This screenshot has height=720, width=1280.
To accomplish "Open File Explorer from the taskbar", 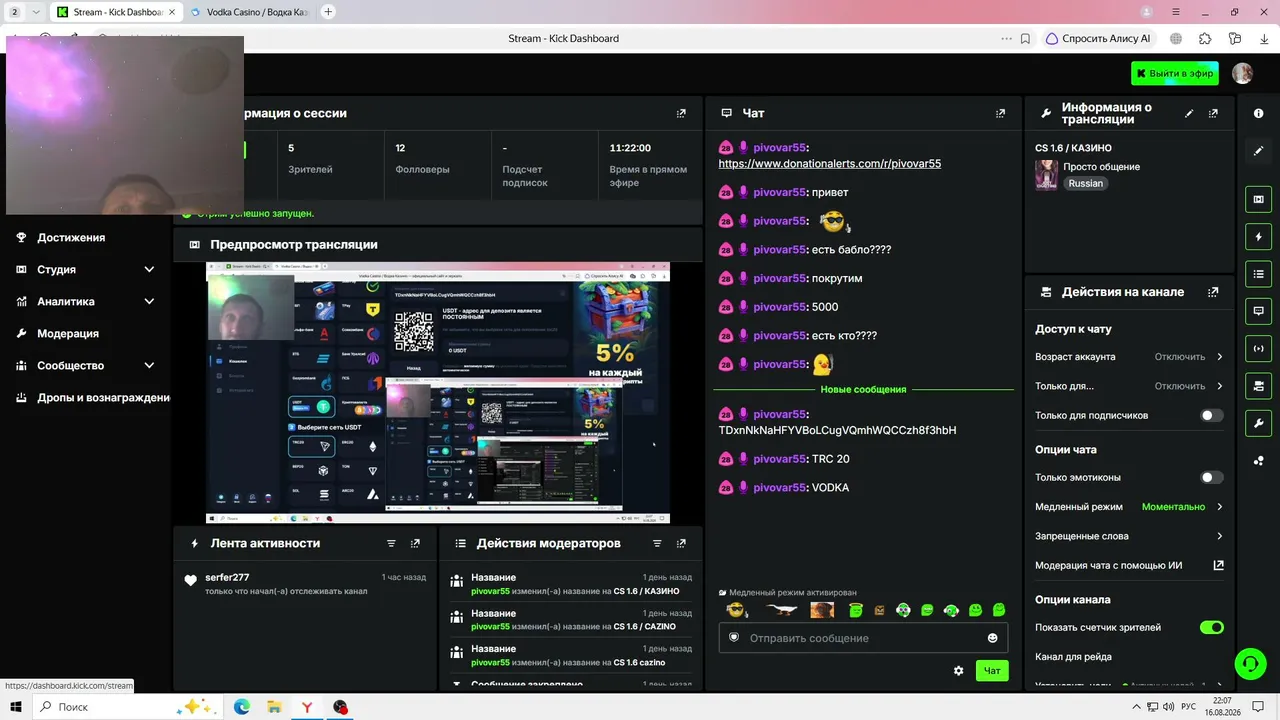I will (x=274, y=707).
